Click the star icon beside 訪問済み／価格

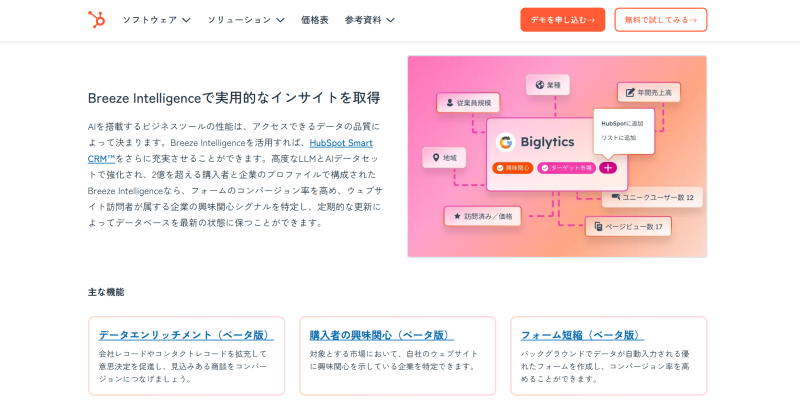click(x=457, y=216)
